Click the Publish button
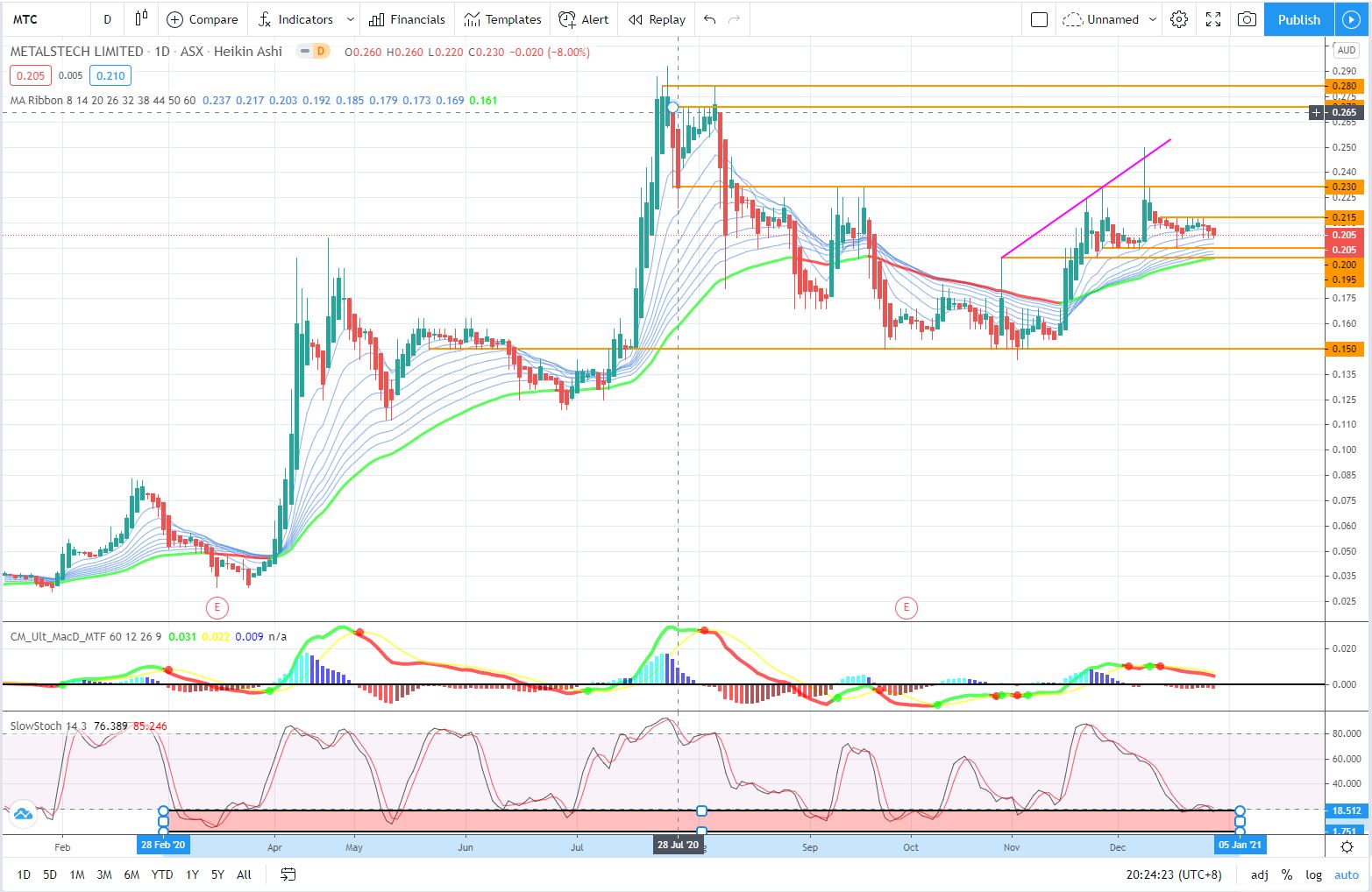Screen dimensions: 1372x892 click(x=1299, y=19)
